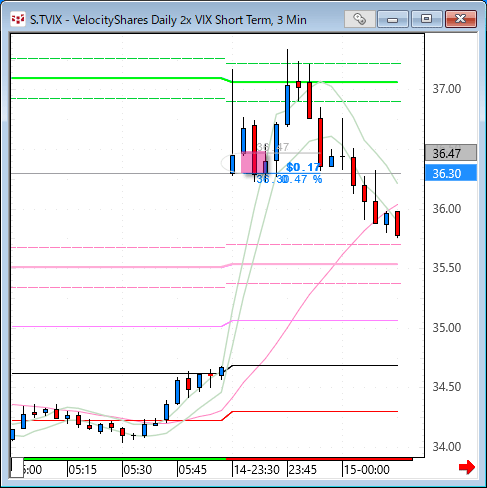
Task: Click the red scroll-right arrow
Action: [x=467, y=467]
